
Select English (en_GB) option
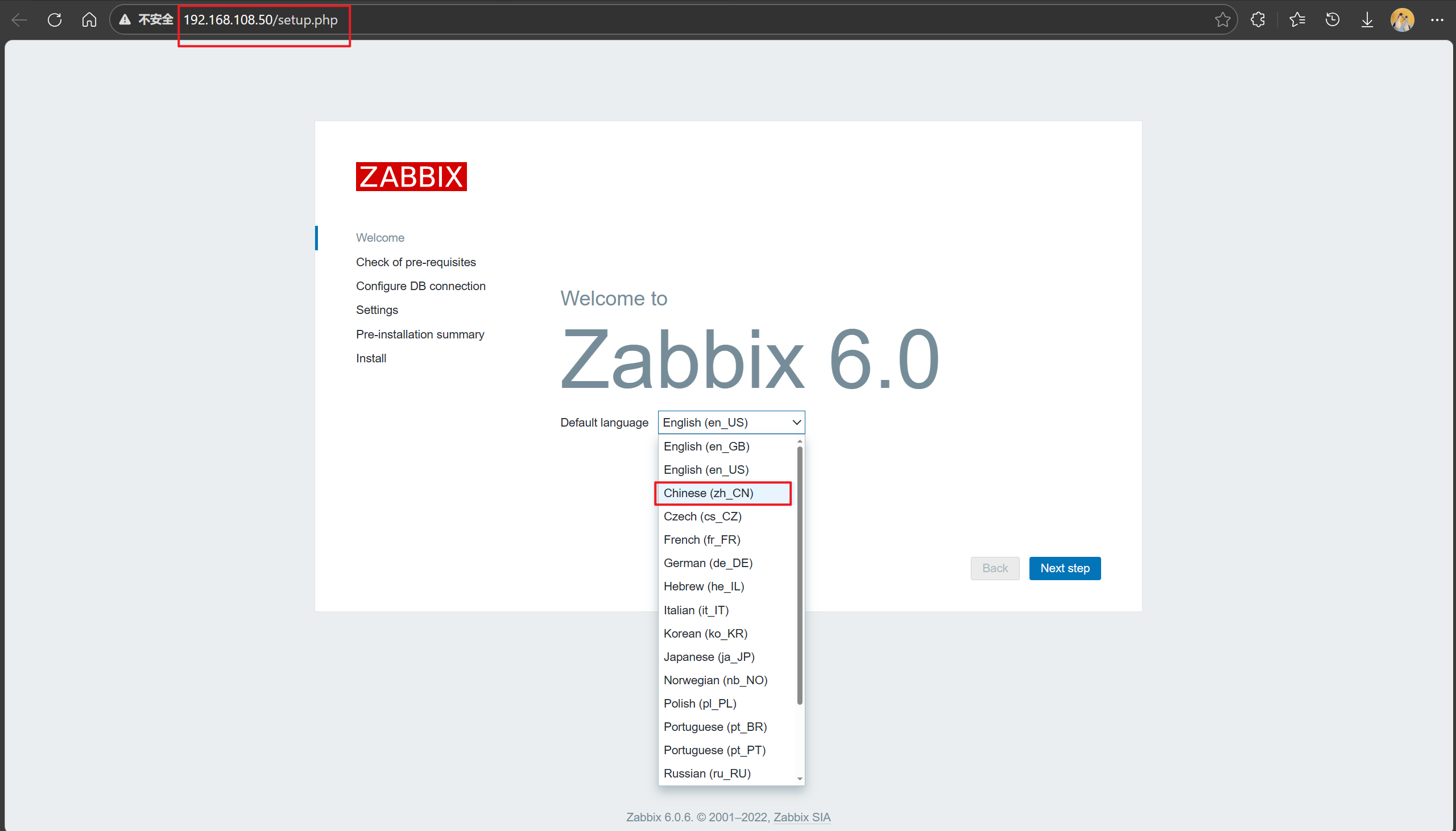point(706,446)
